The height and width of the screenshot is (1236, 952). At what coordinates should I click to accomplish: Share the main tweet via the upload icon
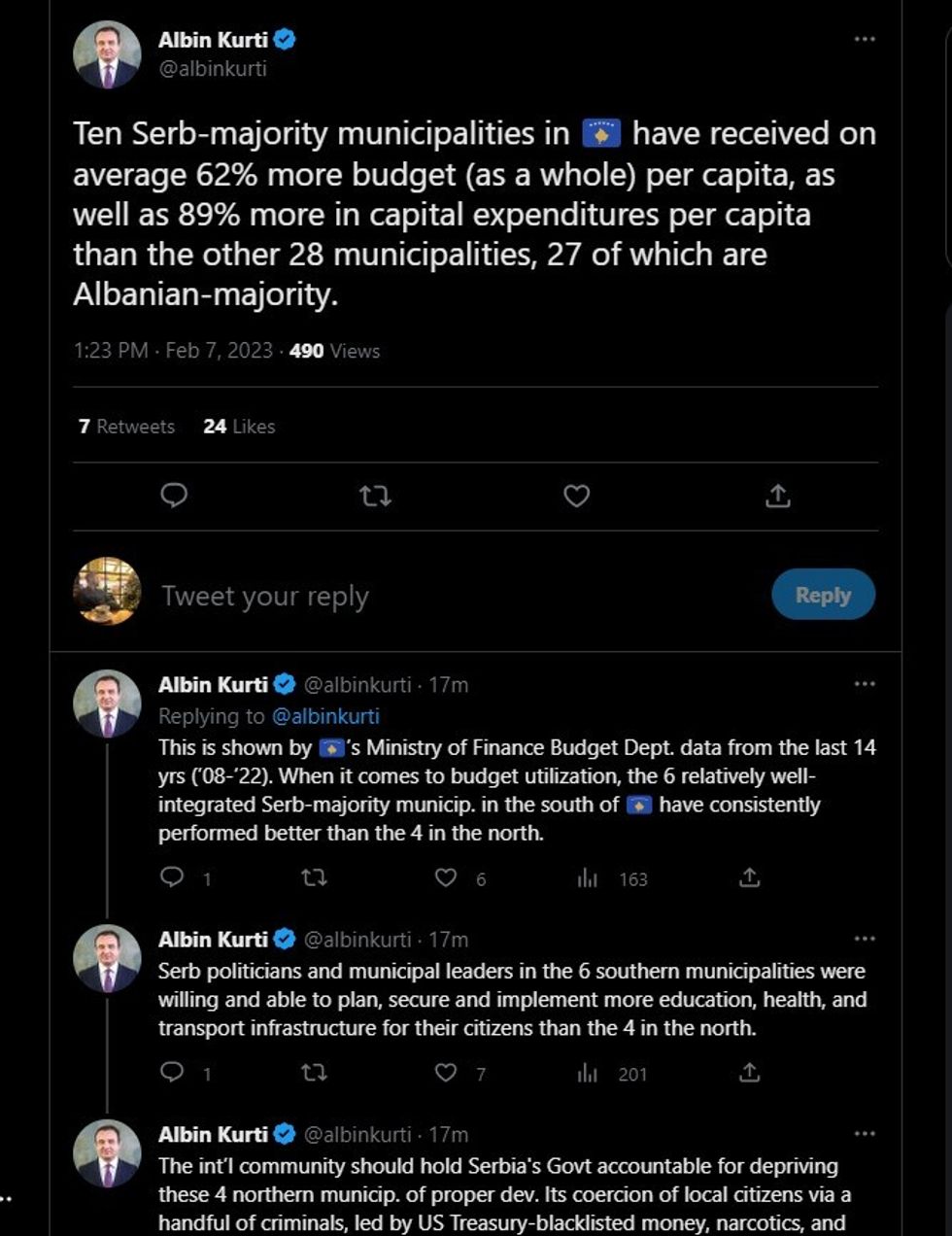click(x=777, y=497)
